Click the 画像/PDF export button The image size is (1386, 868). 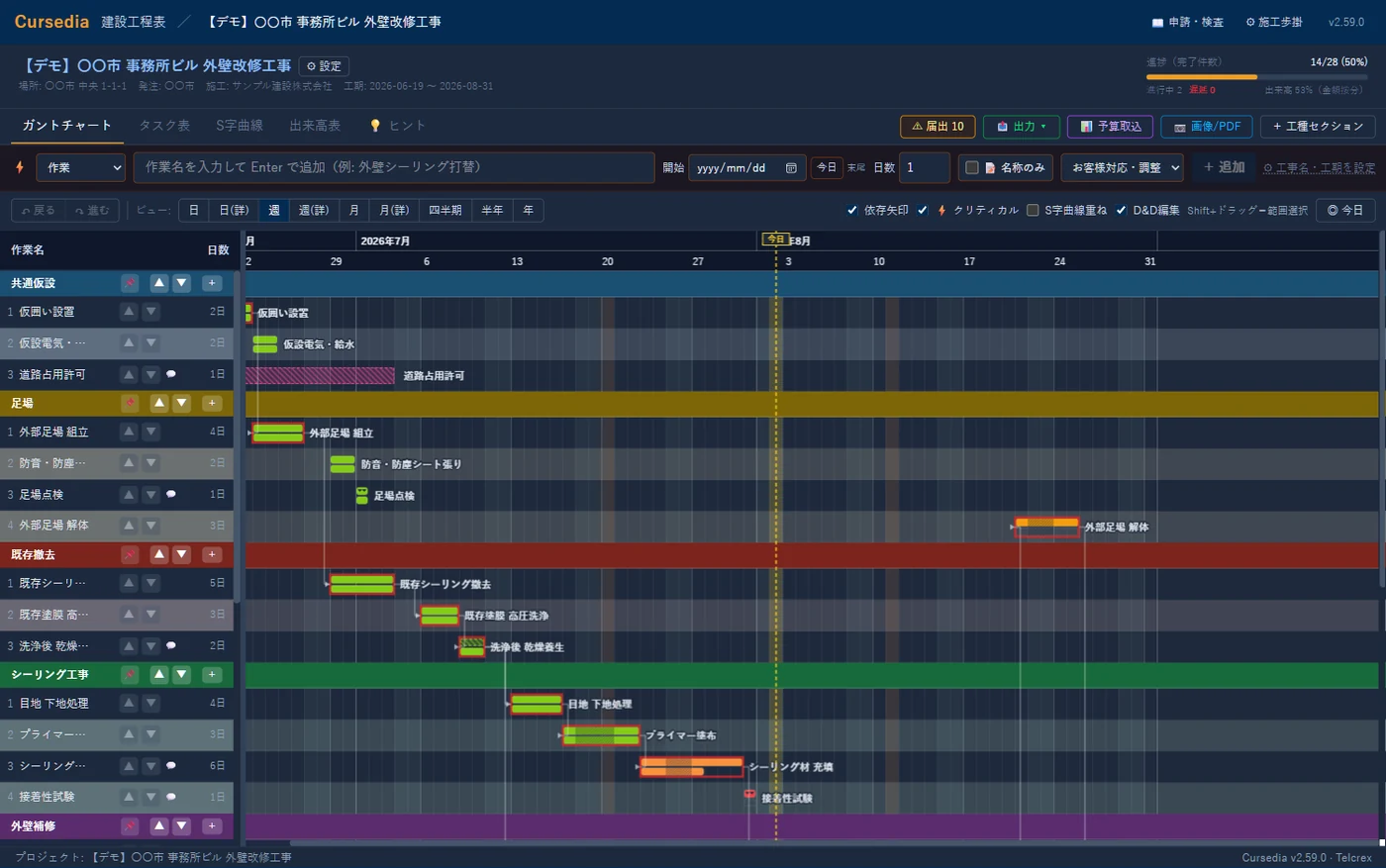tap(1207, 127)
